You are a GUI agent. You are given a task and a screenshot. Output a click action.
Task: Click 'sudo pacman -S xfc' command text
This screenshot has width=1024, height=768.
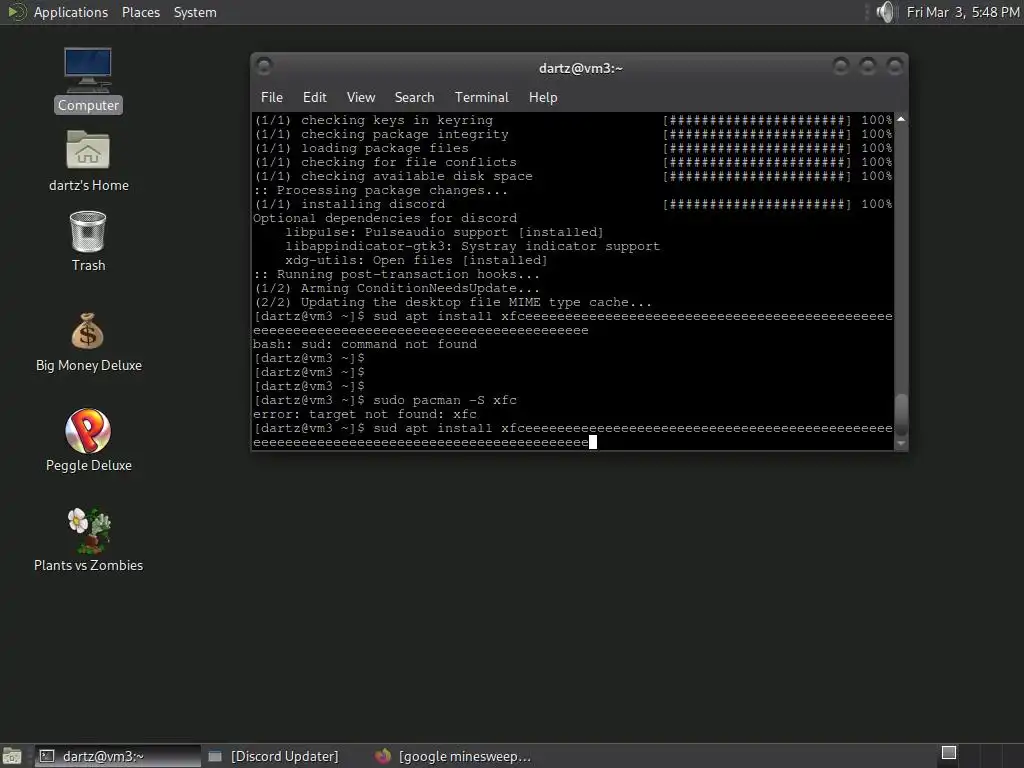click(445, 400)
